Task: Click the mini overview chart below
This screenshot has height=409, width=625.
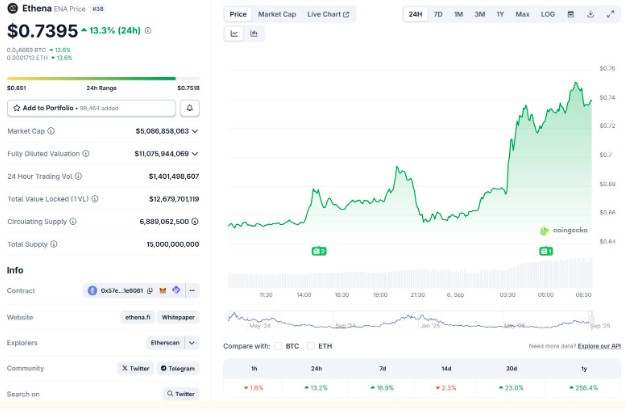Action: click(x=410, y=320)
